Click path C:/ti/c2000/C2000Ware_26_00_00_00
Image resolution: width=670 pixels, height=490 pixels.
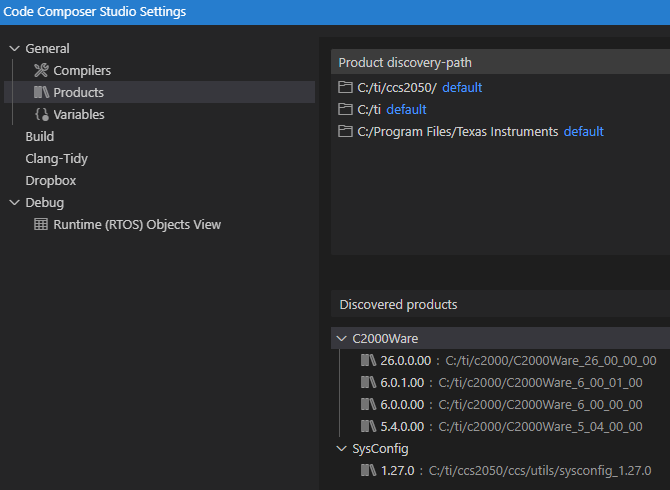pyautogui.click(x=551, y=361)
